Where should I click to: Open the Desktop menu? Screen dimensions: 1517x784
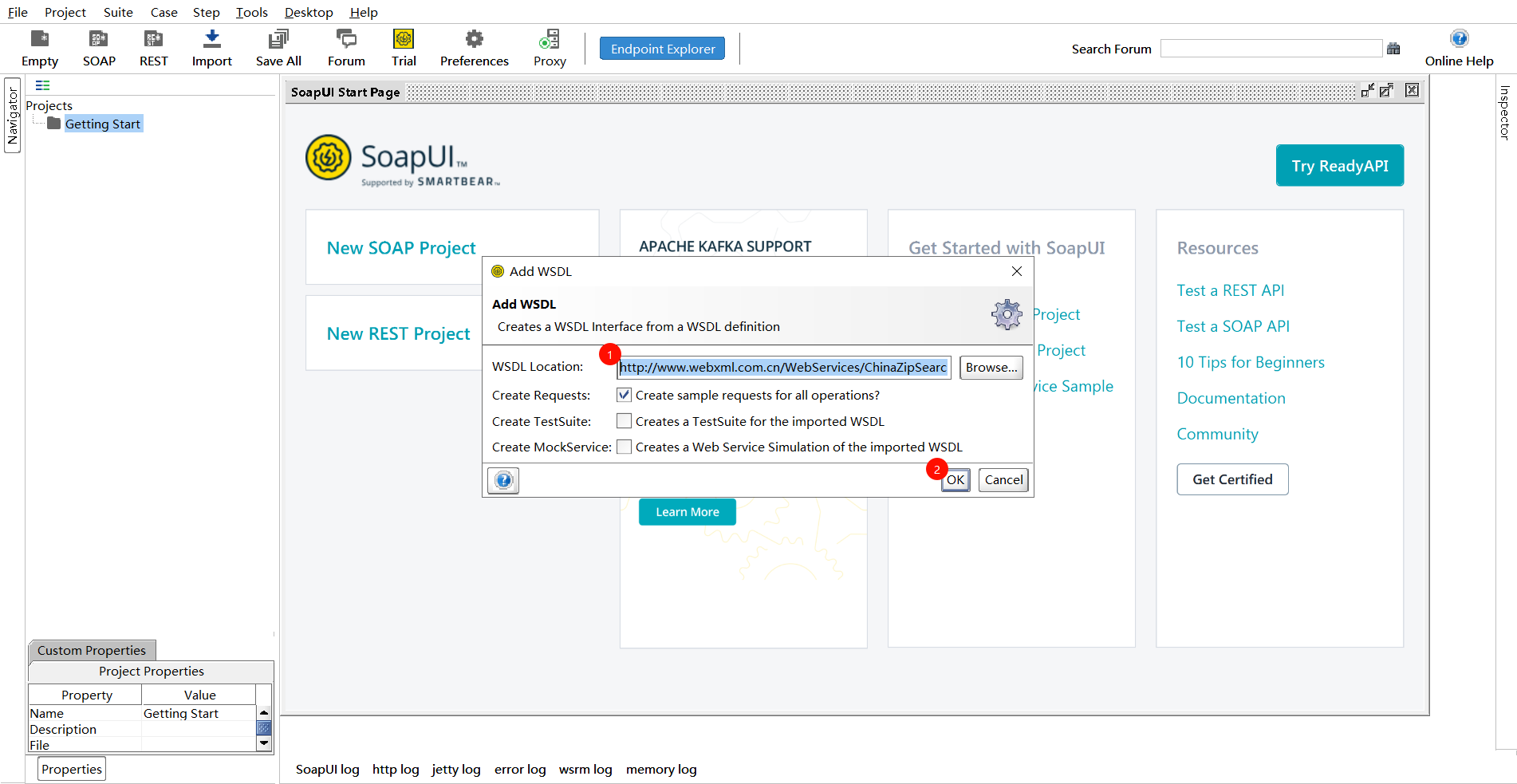pos(309,12)
